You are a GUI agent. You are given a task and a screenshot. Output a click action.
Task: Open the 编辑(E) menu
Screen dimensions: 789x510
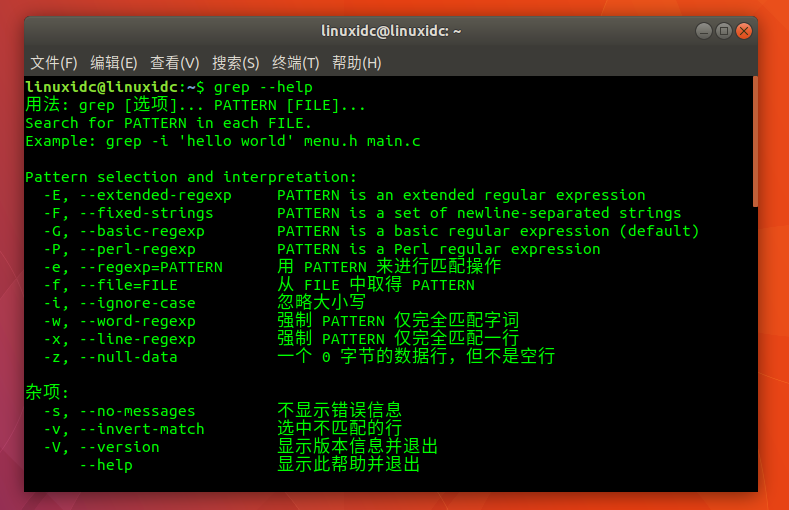tap(114, 63)
